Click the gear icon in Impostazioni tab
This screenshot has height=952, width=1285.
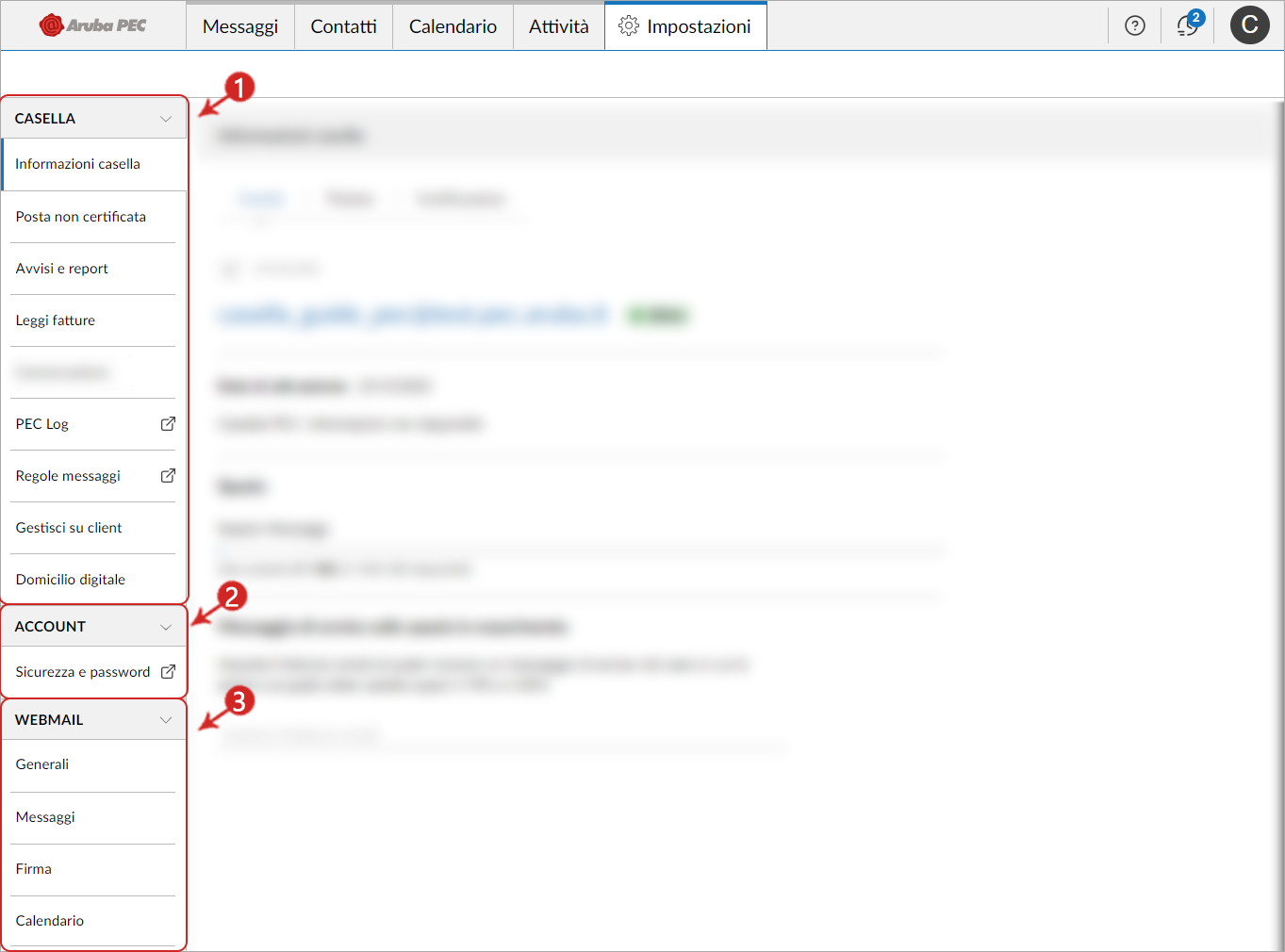(x=629, y=26)
